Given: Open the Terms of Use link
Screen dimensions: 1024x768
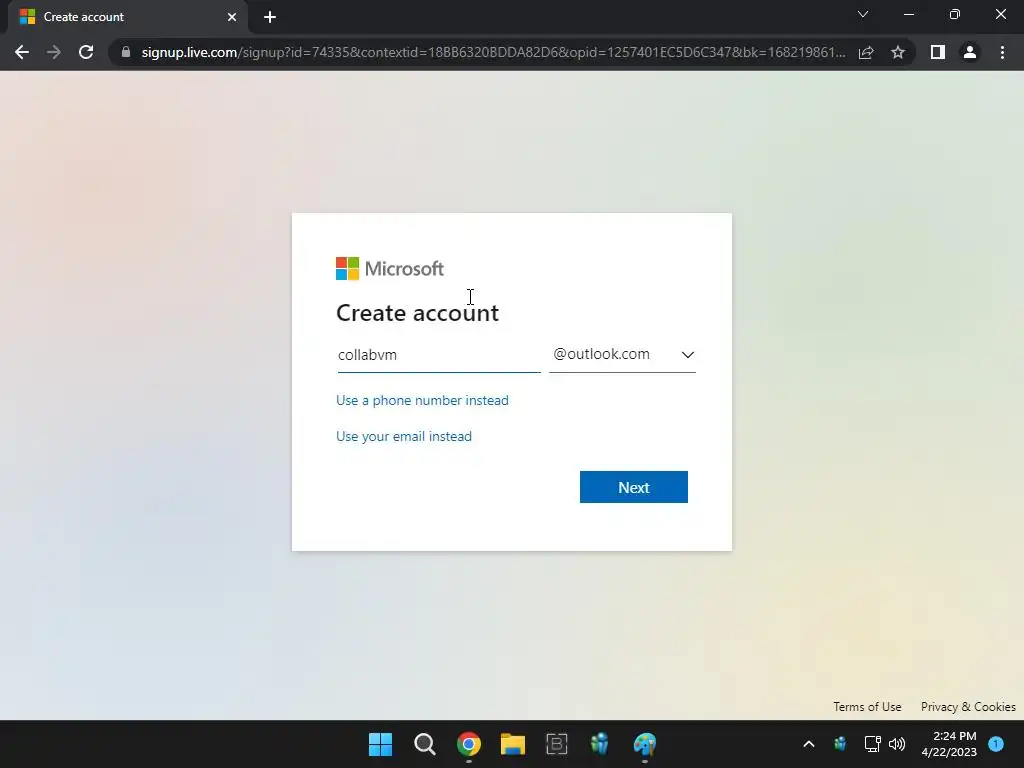Looking at the screenshot, I should pos(867,707).
